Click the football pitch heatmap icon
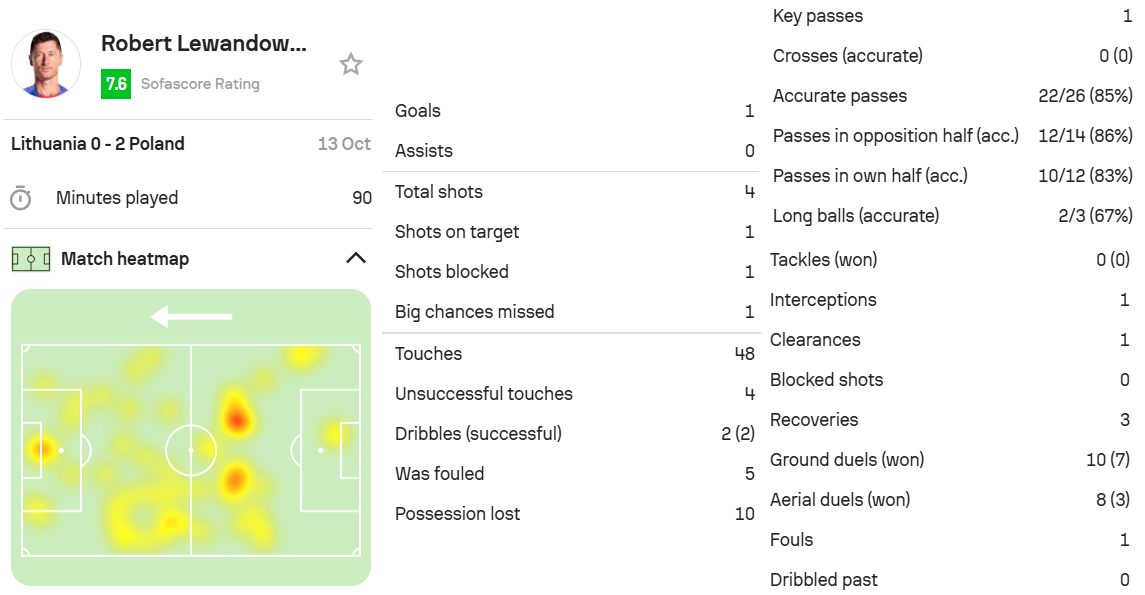Image resolution: width=1145 pixels, height=595 pixels. pos(30,259)
